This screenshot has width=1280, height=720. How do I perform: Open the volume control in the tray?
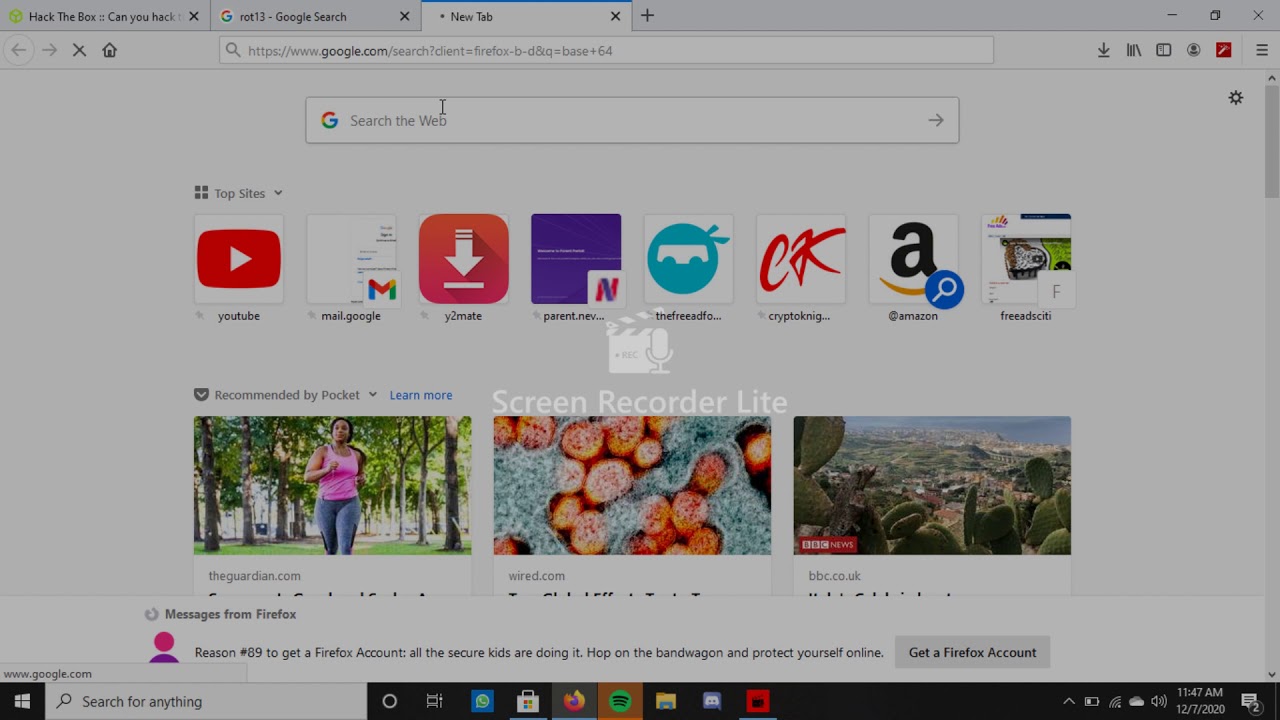click(x=1159, y=701)
